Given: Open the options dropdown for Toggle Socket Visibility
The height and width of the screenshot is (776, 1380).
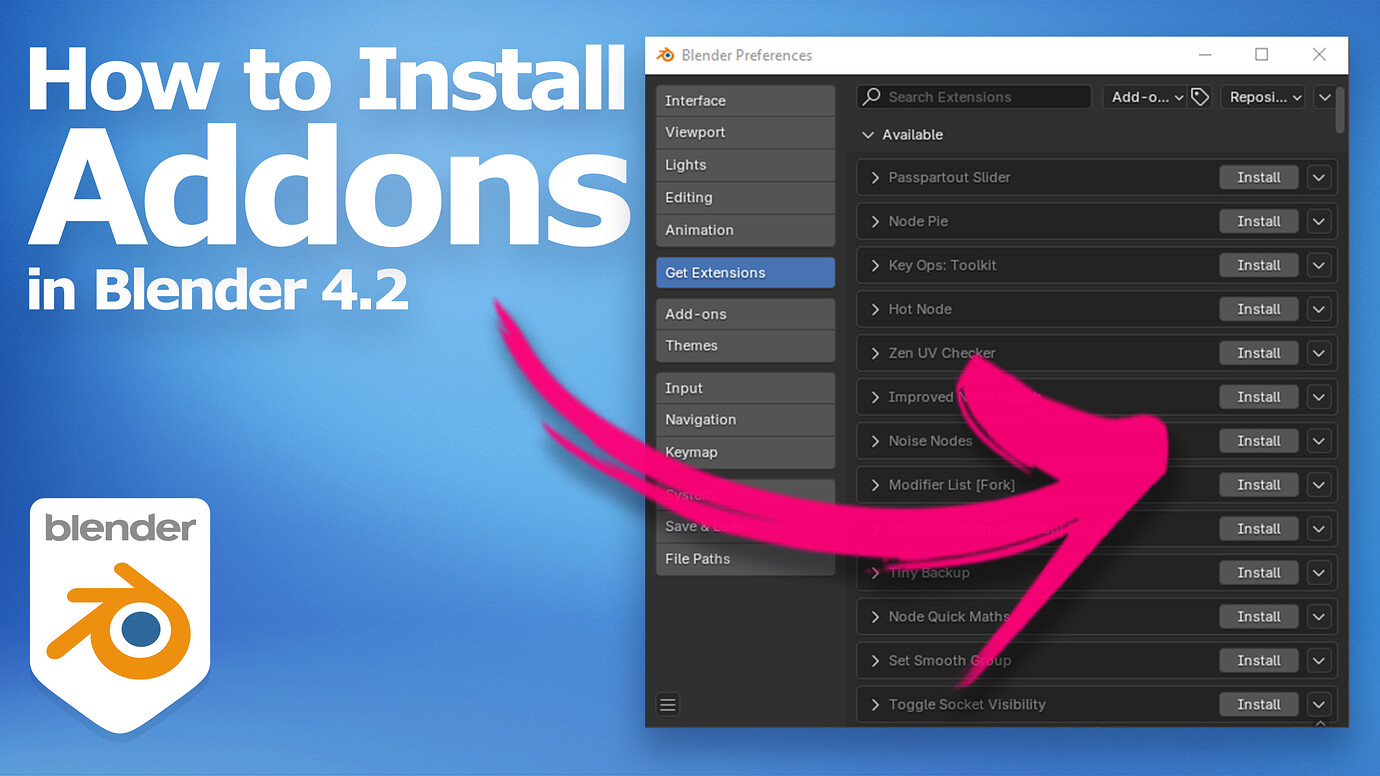Looking at the screenshot, I should click(x=1319, y=705).
